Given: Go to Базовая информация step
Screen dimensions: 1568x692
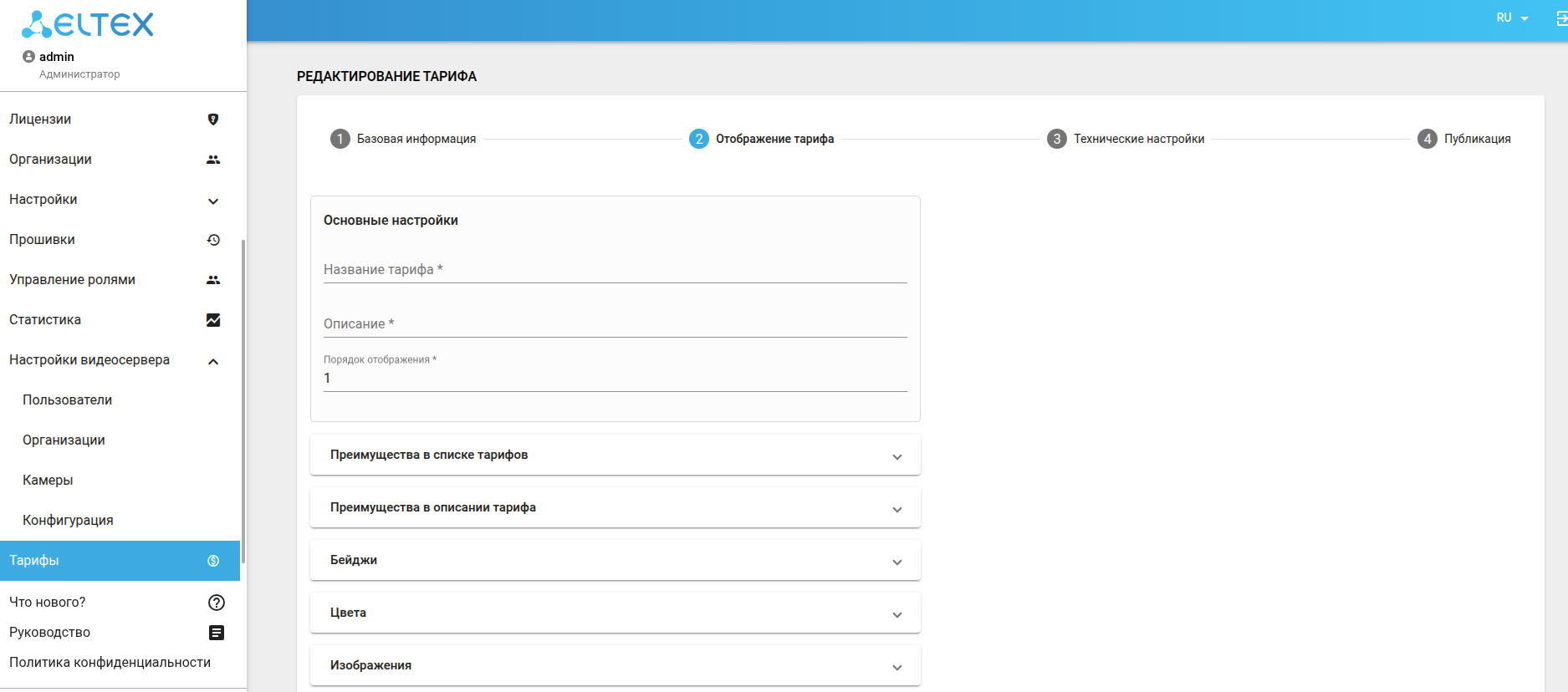Looking at the screenshot, I should tap(403, 139).
